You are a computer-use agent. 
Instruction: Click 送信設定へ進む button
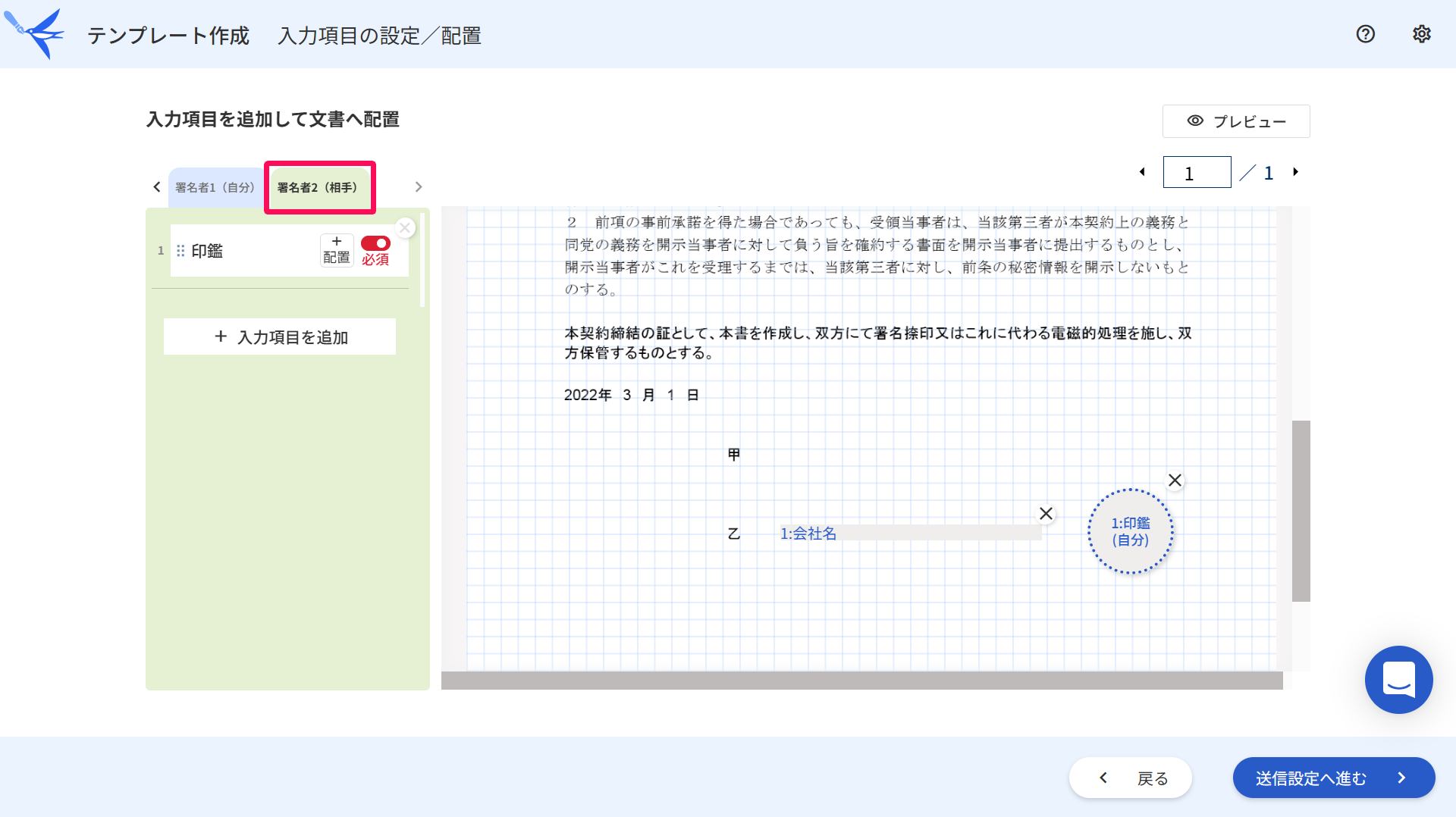(x=1334, y=778)
